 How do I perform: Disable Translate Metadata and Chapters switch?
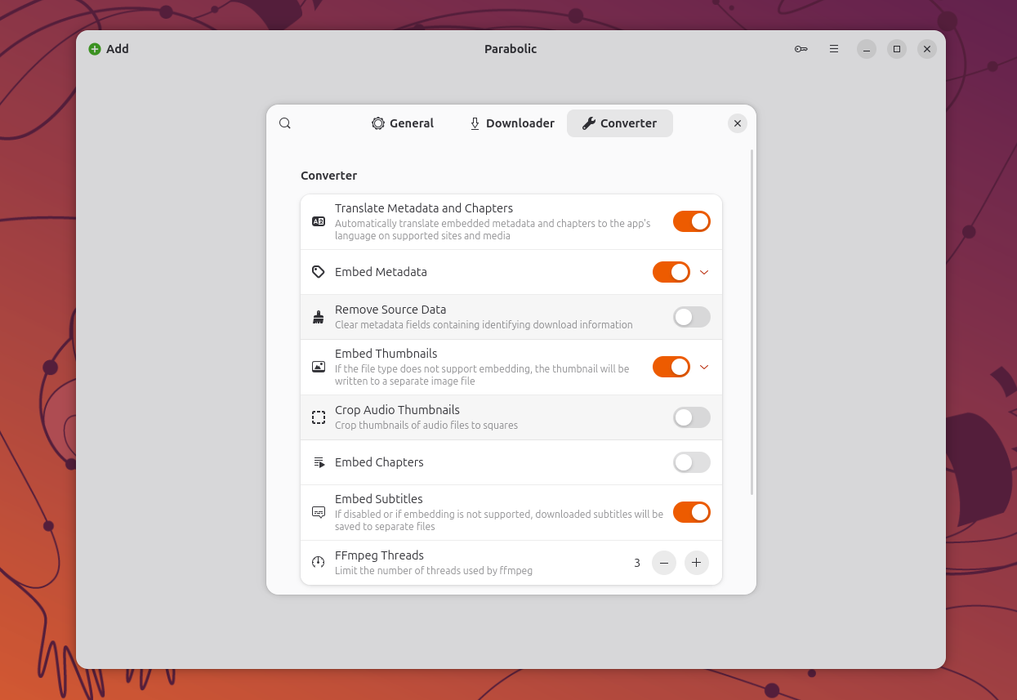[x=691, y=222]
